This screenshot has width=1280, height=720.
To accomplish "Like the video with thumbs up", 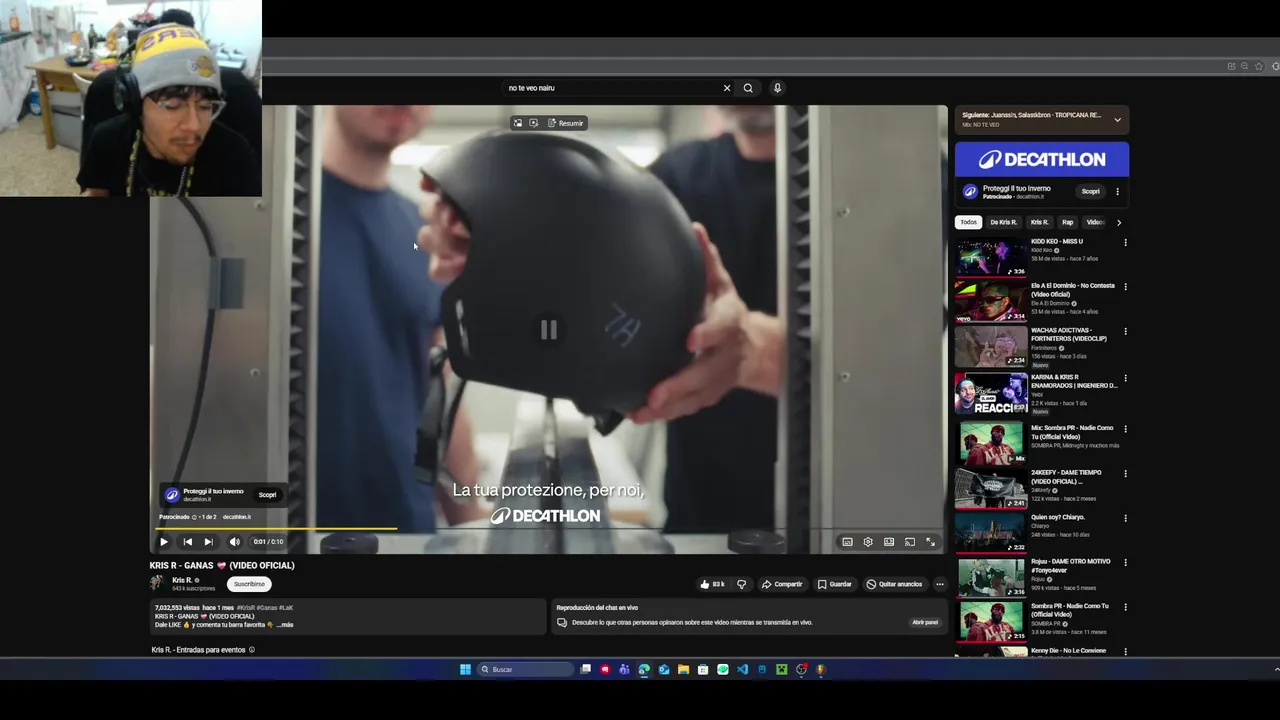I will point(712,584).
